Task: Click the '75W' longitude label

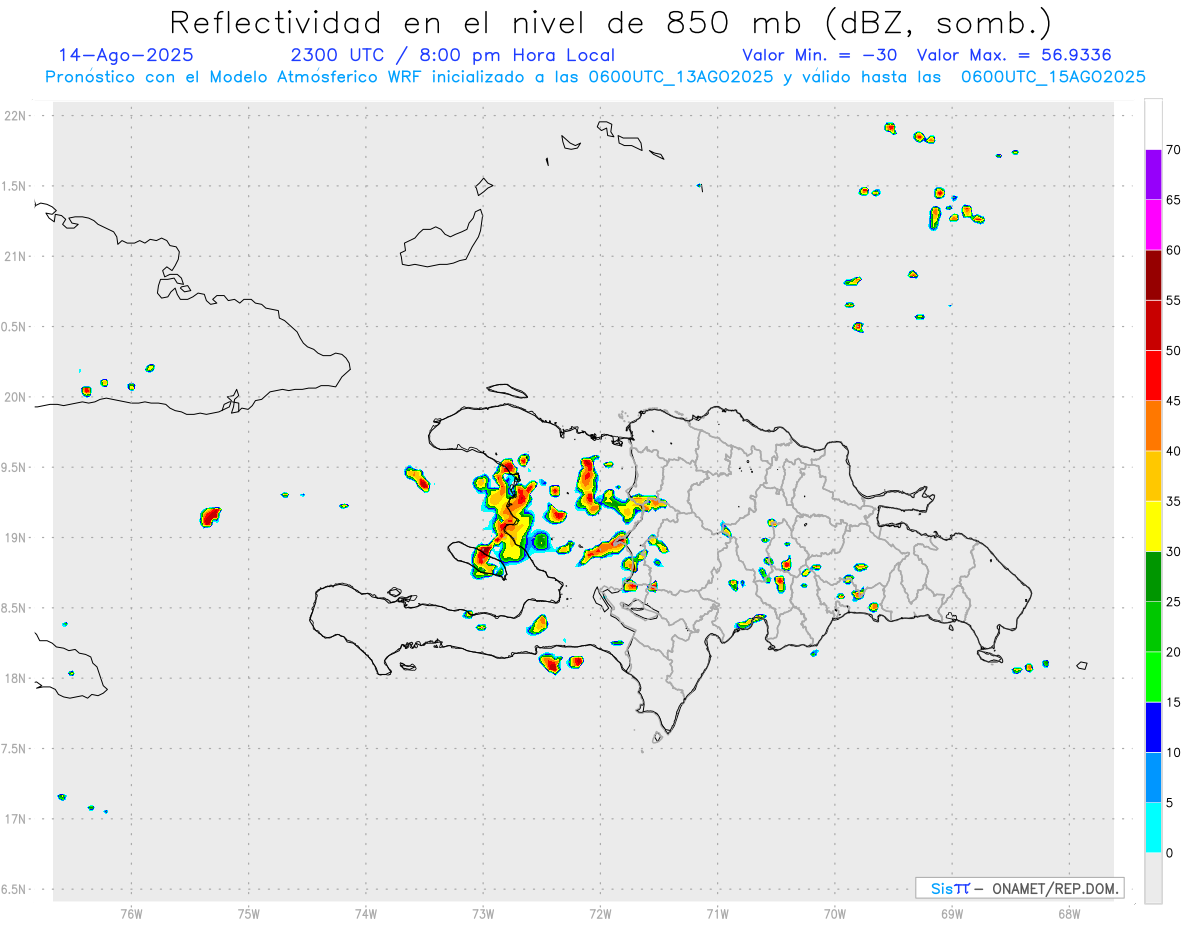Action: coord(248,913)
